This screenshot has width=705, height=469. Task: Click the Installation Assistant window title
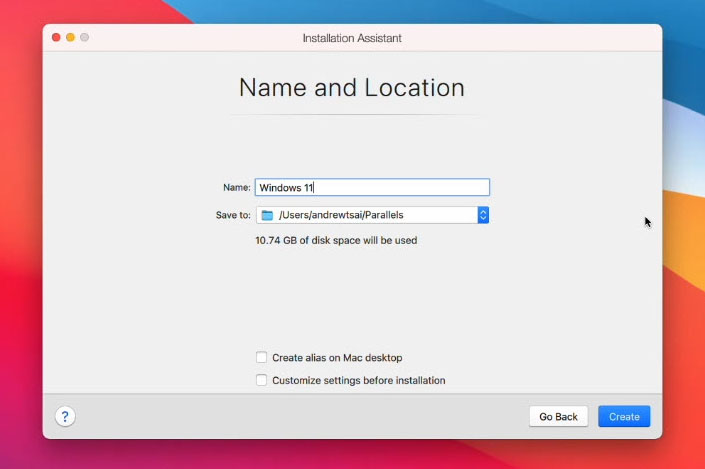(352, 38)
